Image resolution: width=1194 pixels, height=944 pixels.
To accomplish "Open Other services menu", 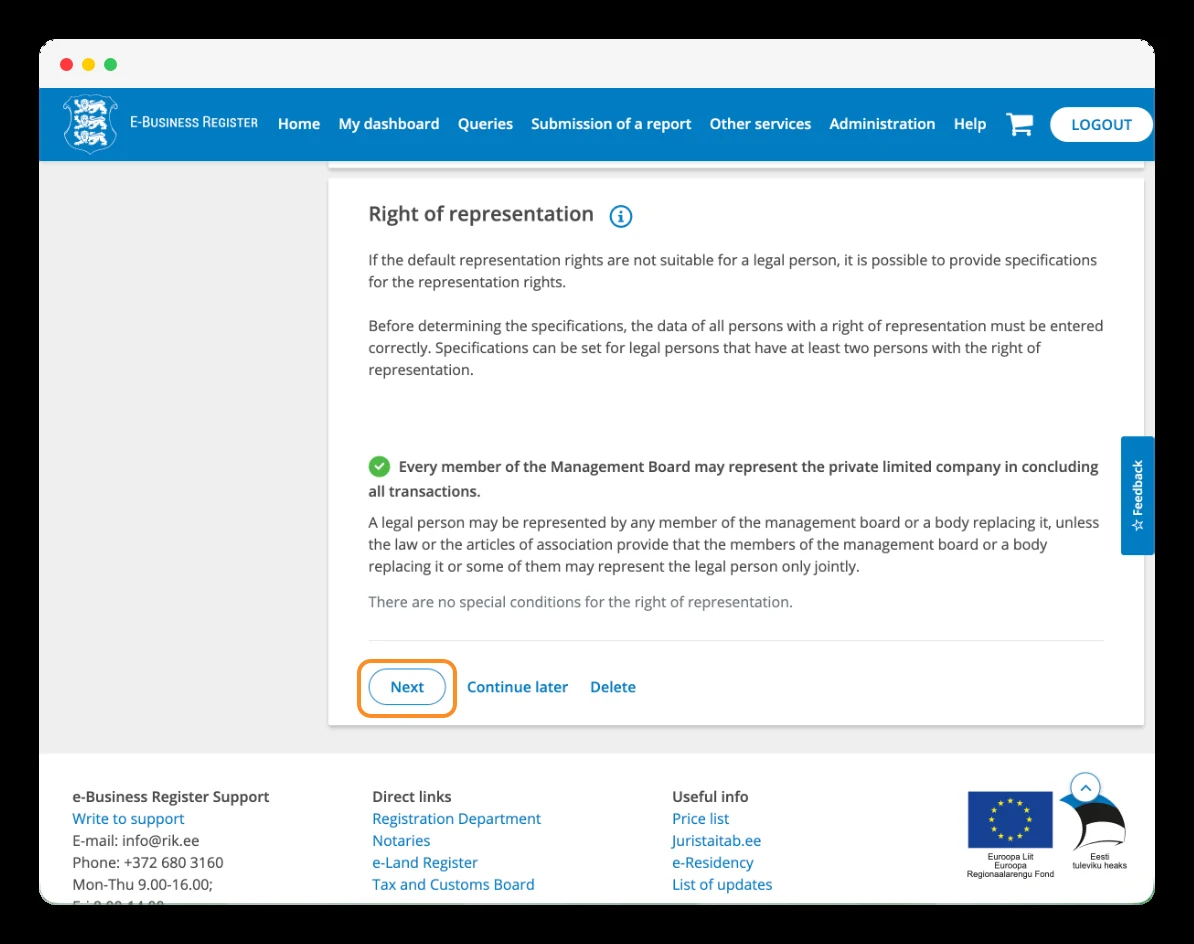I will (x=760, y=124).
